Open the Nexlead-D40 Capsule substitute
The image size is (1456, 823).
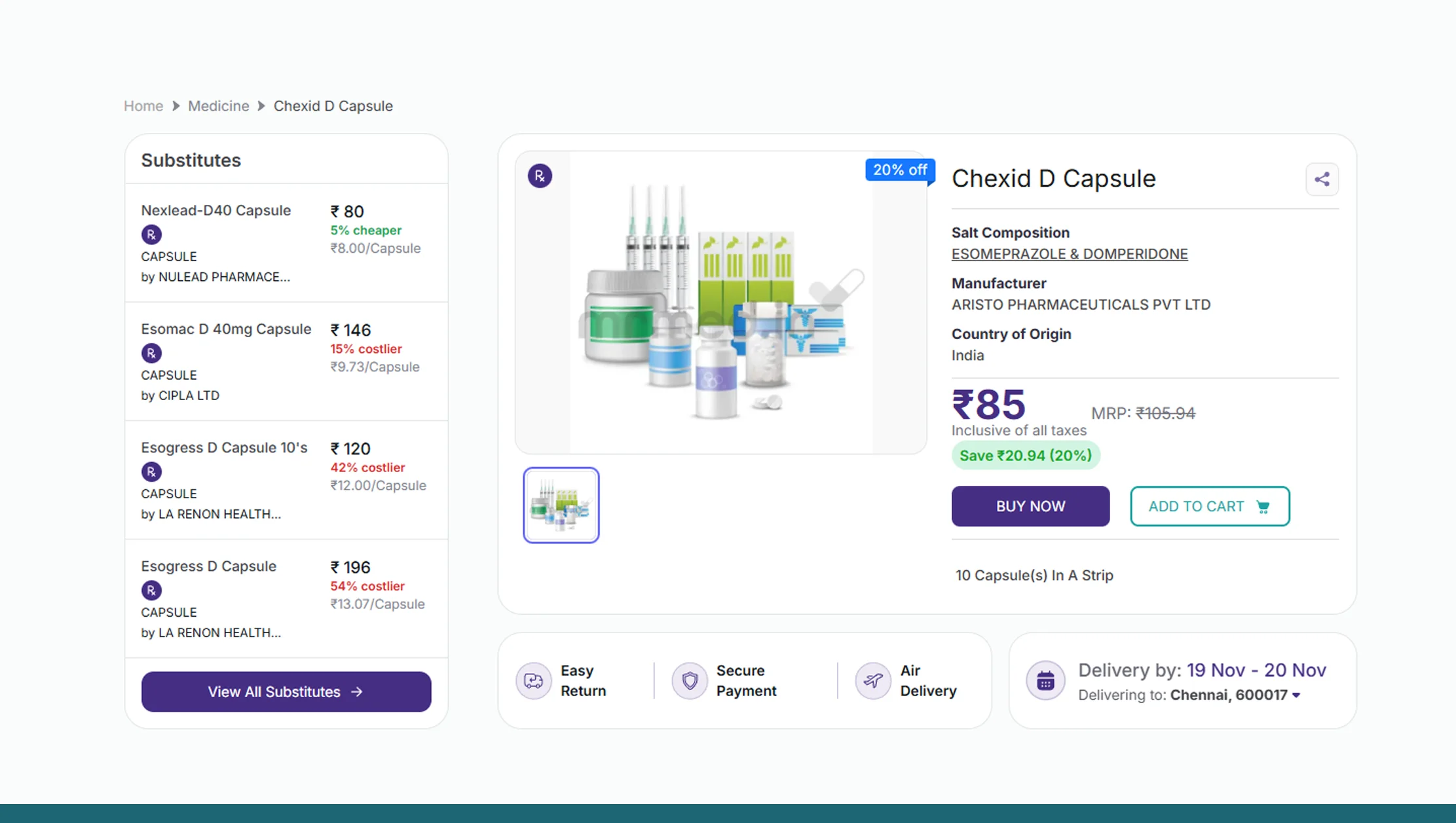pyautogui.click(x=216, y=211)
